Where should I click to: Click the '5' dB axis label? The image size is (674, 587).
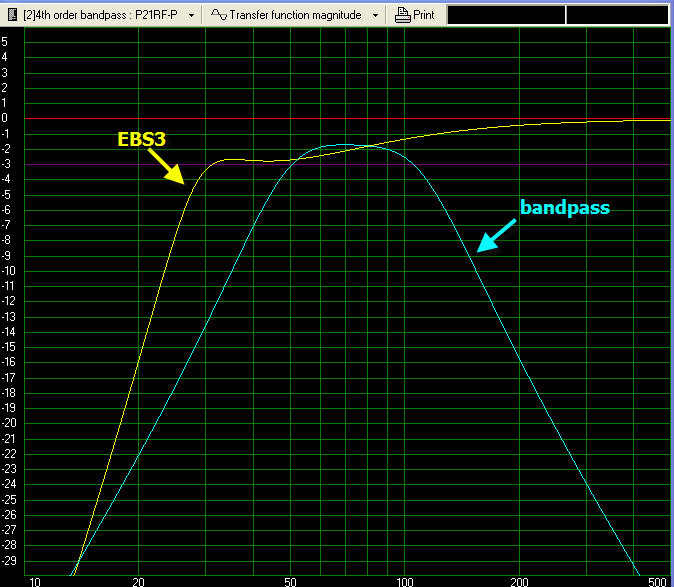click(x=5, y=42)
